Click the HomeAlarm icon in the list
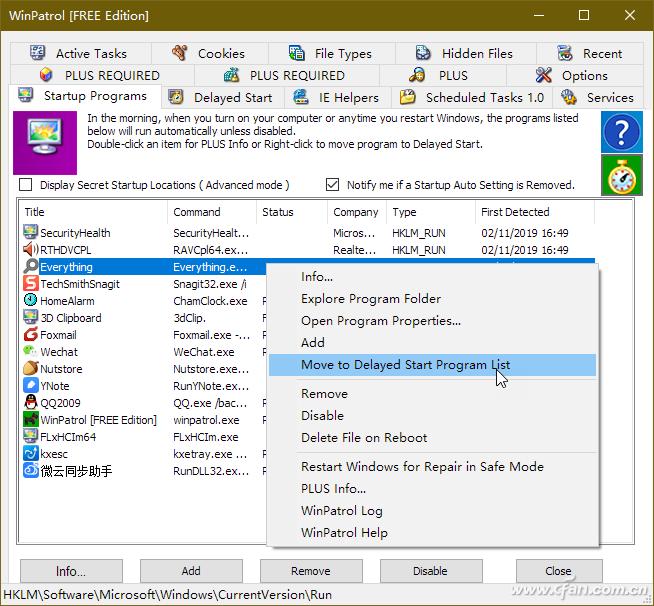 (x=30, y=301)
